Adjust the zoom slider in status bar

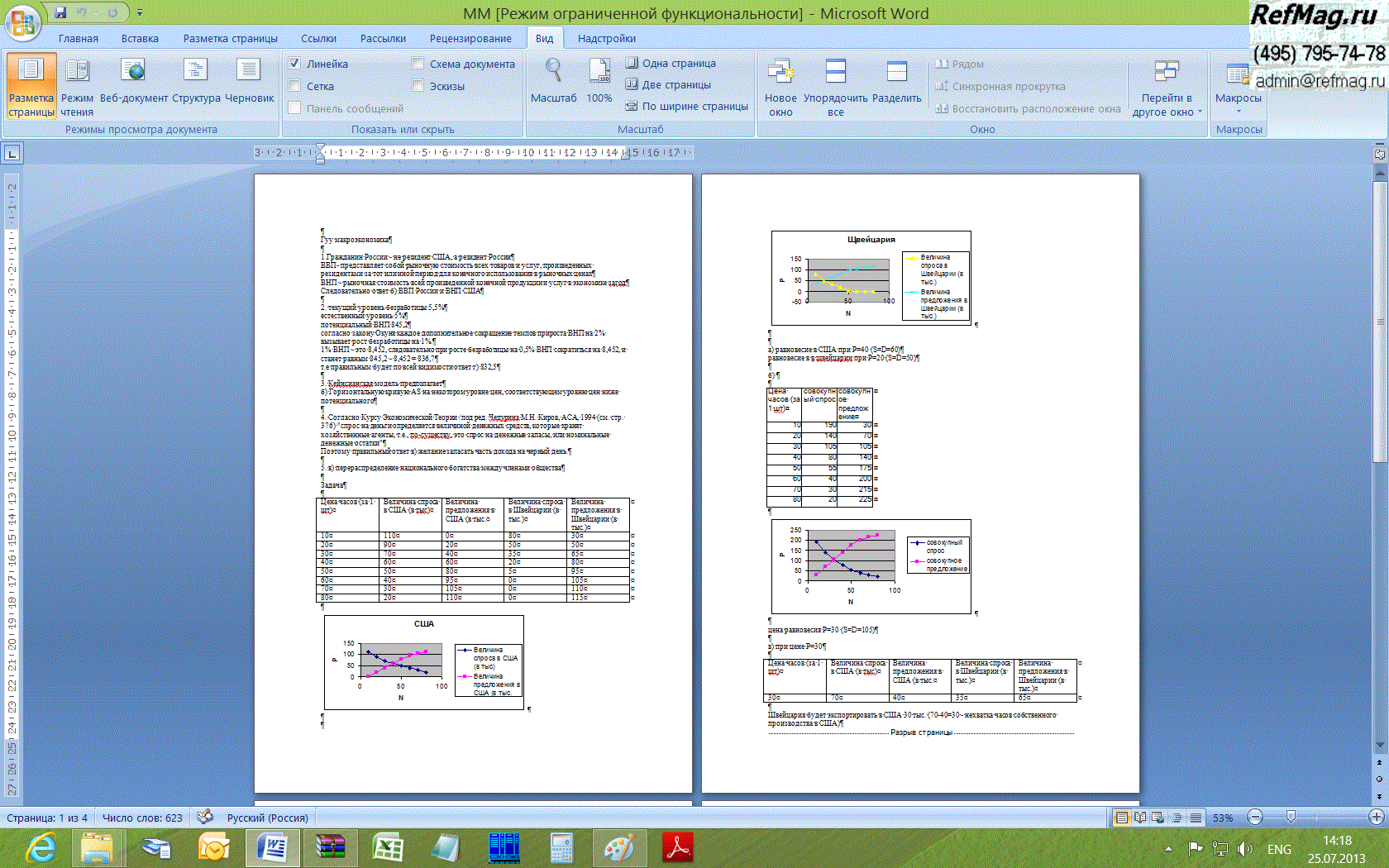1291,818
